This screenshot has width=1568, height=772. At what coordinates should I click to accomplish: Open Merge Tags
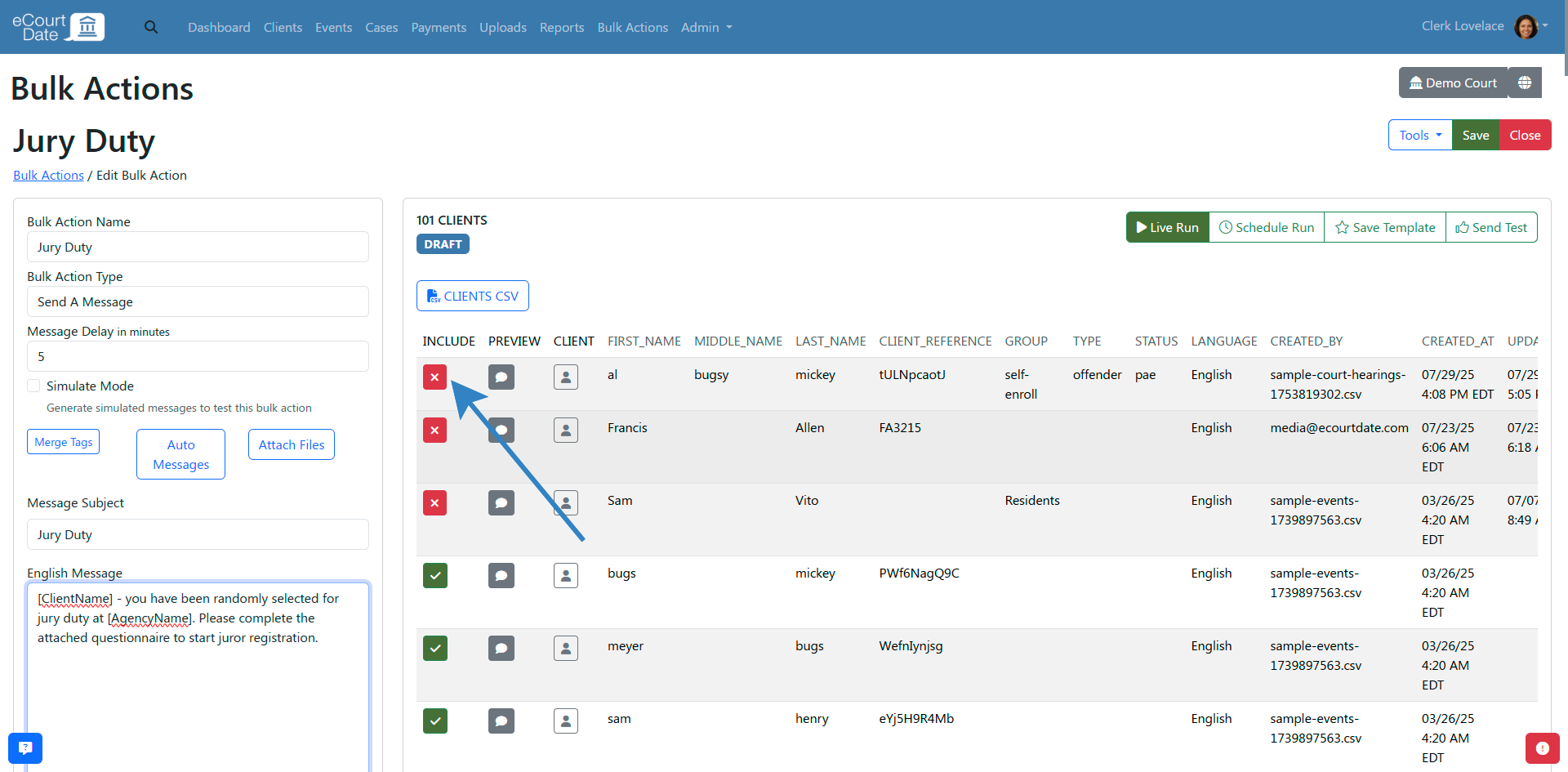click(x=64, y=442)
